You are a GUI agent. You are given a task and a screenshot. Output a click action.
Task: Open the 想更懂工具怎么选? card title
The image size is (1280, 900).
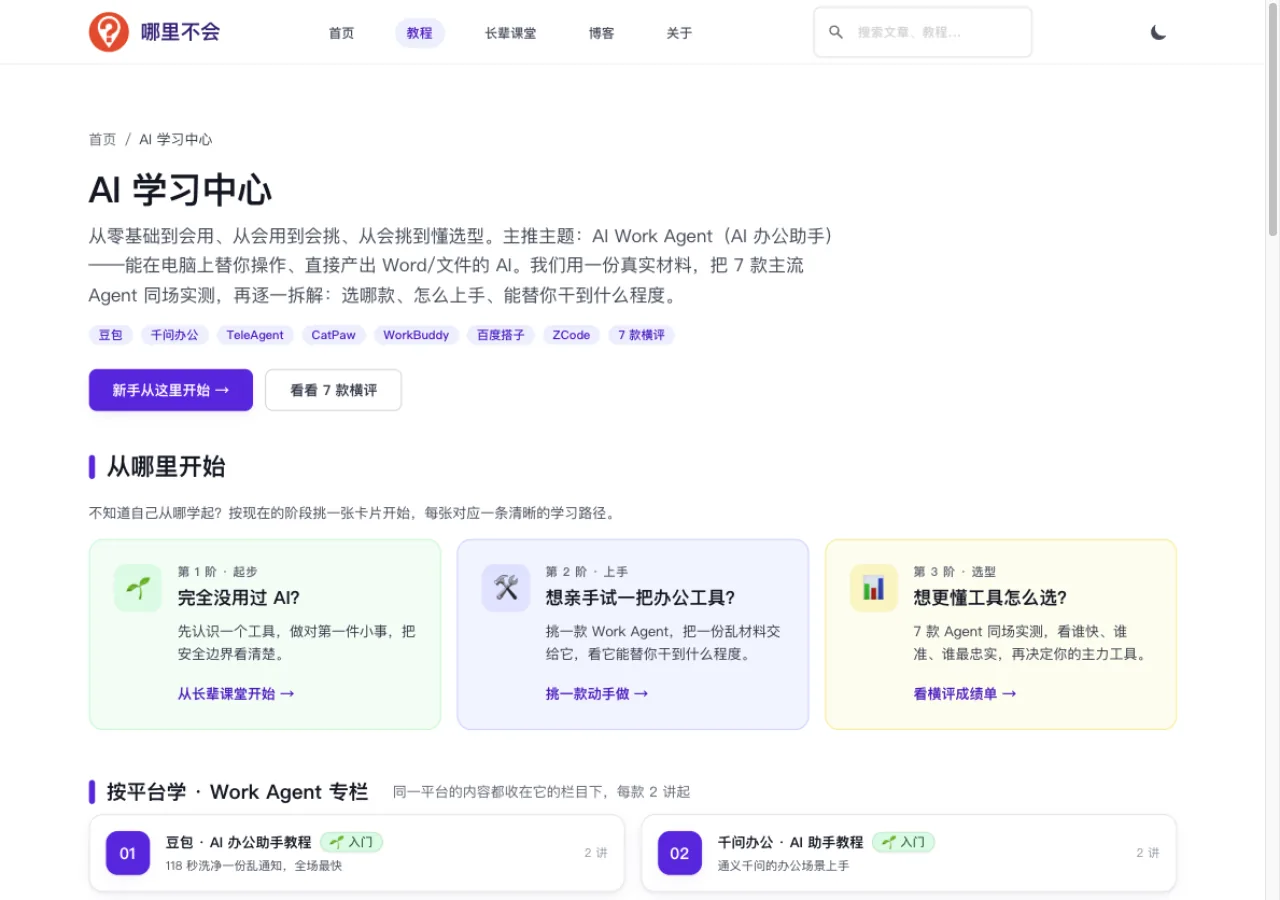990,598
